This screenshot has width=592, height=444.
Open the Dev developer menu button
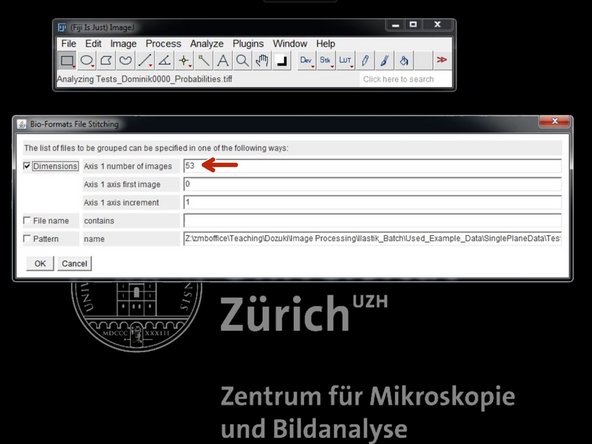[306, 60]
